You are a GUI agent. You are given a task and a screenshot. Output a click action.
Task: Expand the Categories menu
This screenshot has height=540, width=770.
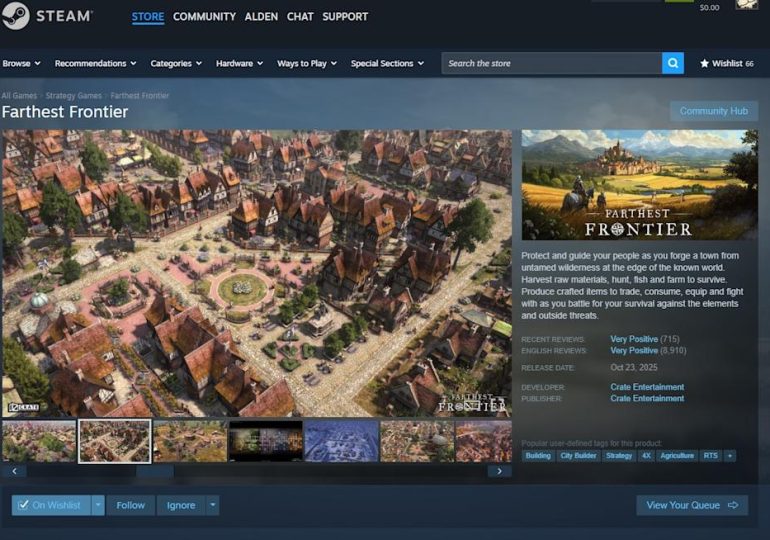(x=176, y=63)
